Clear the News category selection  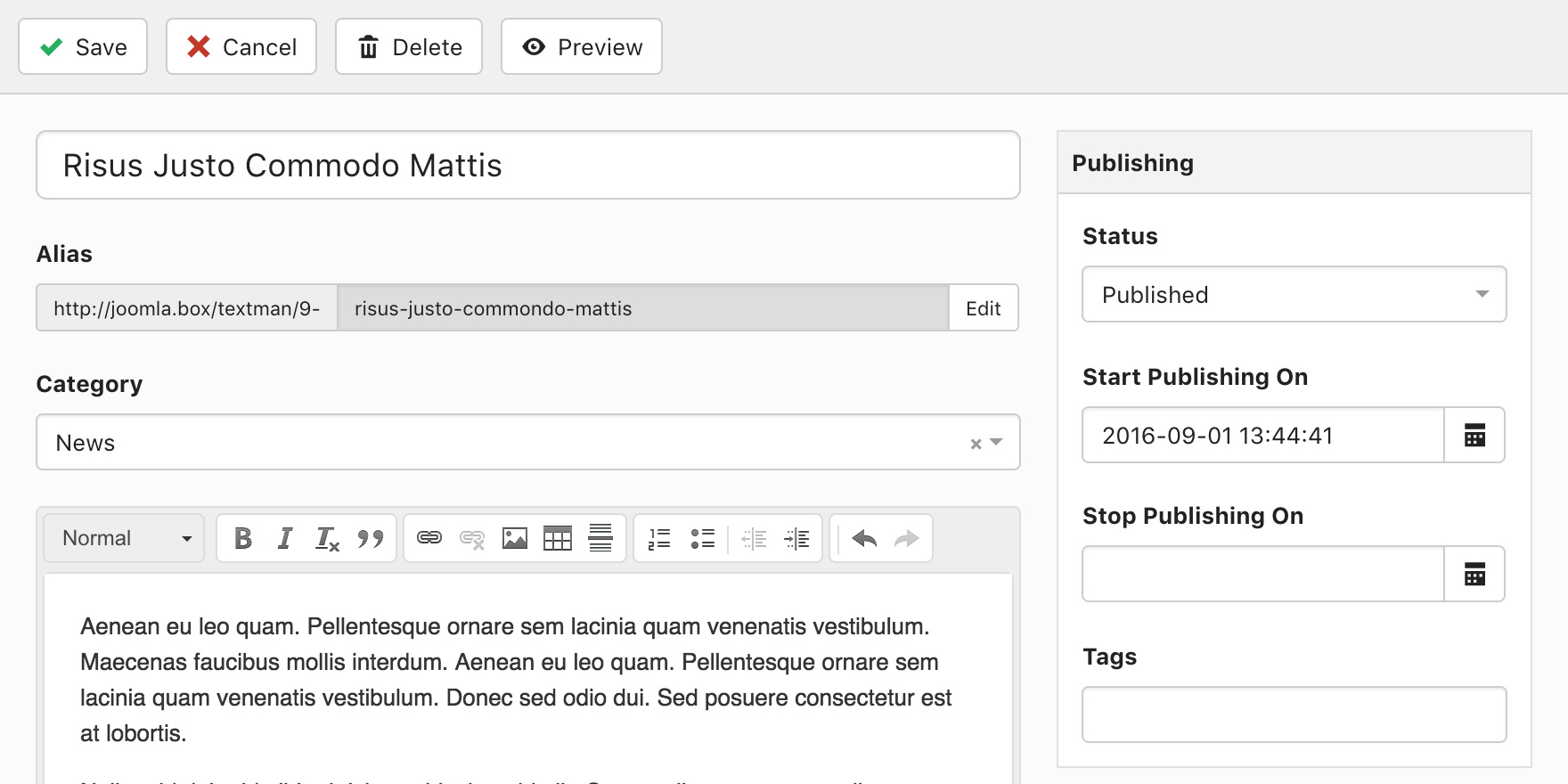click(976, 444)
